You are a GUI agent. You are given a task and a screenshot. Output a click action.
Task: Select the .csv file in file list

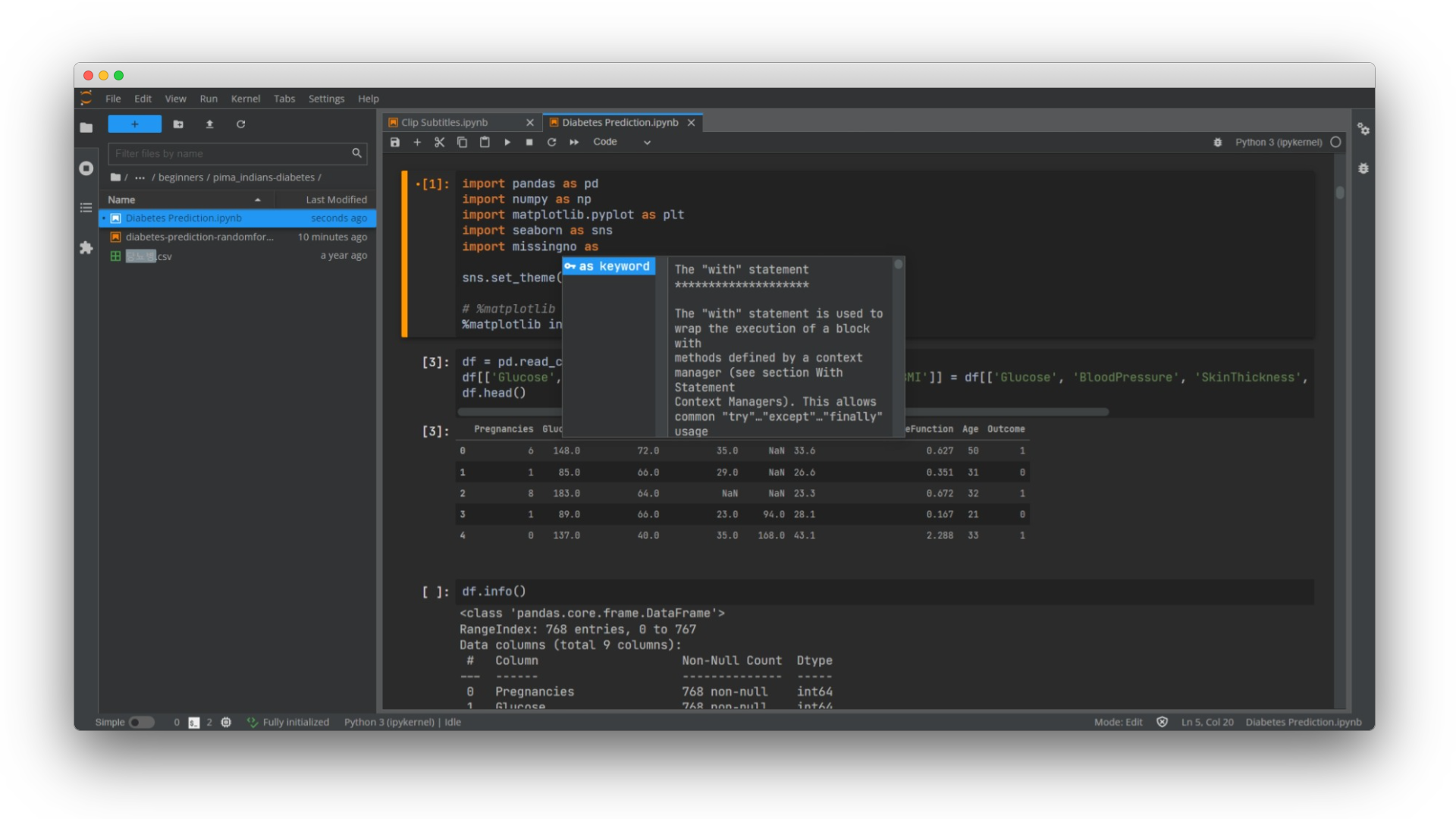(x=238, y=256)
